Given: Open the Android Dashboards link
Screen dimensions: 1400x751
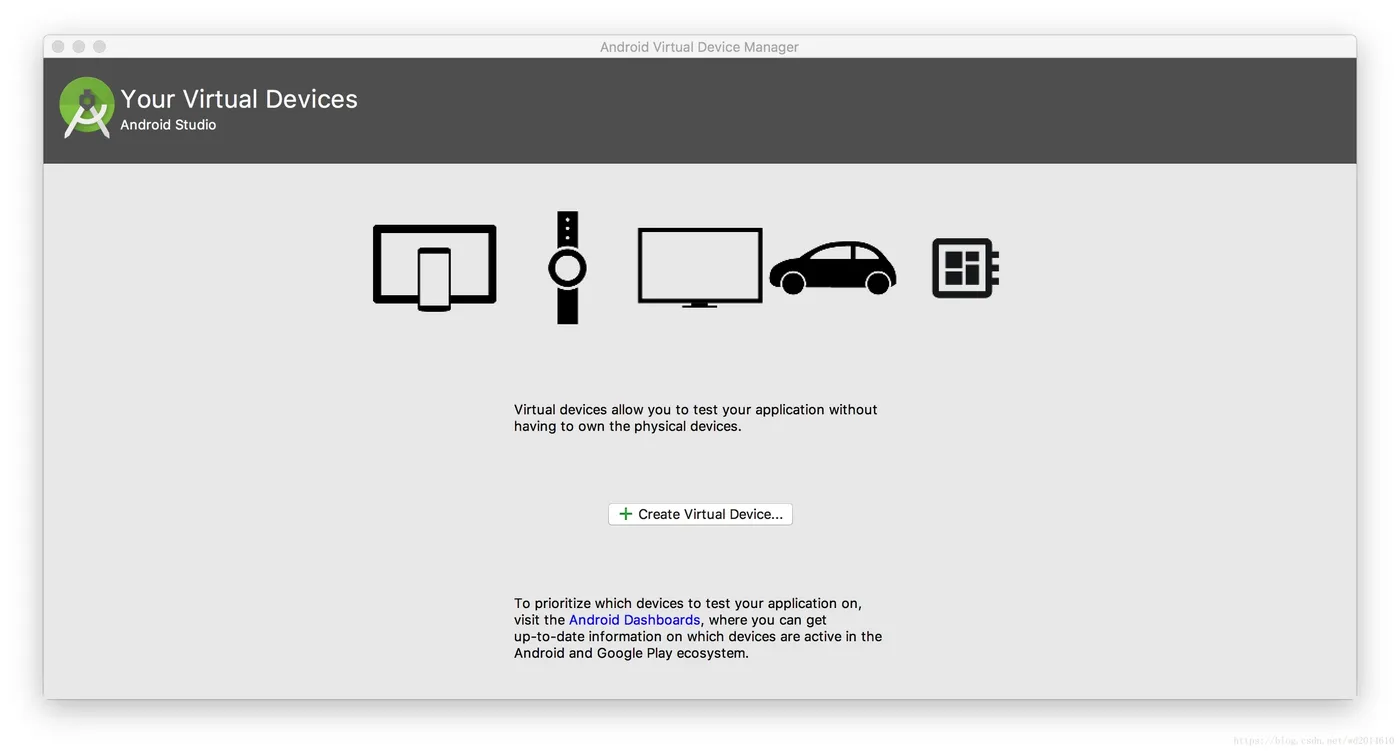Looking at the screenshot, I should (x=634, y=620).
